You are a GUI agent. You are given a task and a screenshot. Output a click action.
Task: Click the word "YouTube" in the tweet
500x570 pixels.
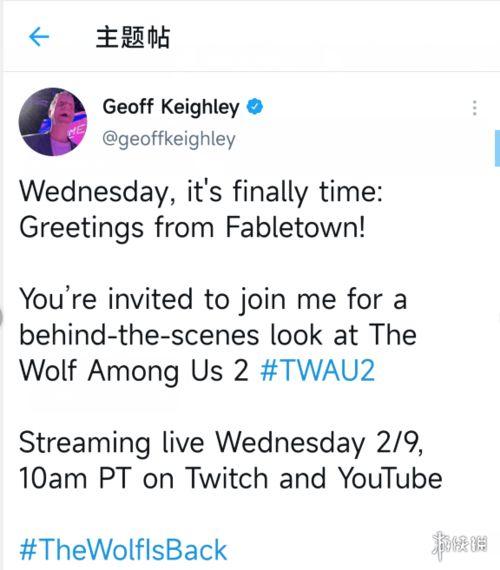click(x=390, y=478)
